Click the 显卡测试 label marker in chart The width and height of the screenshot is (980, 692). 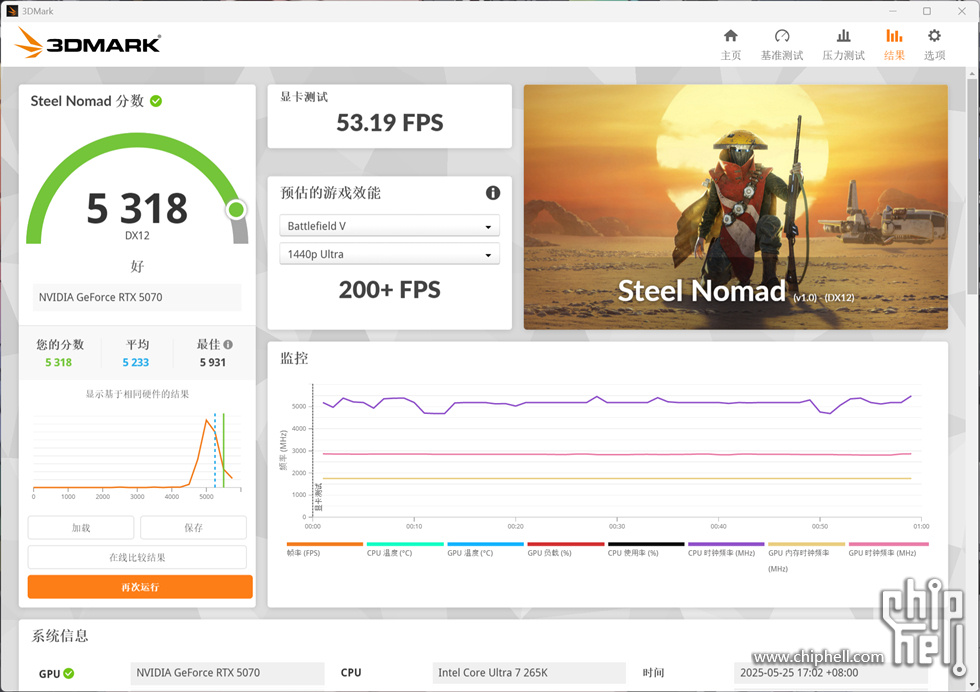318,497
